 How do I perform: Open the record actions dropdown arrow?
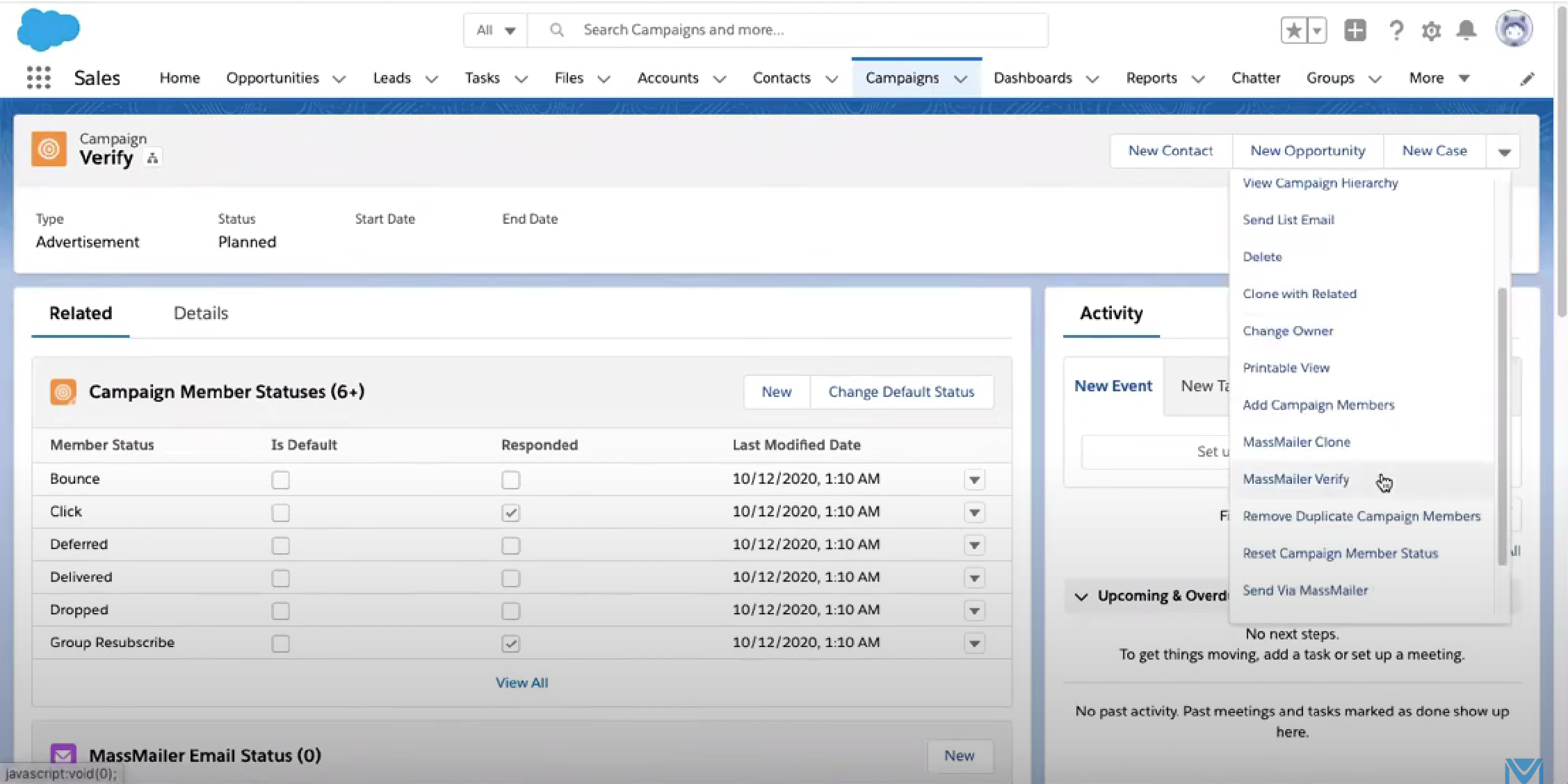point(1503,152)
